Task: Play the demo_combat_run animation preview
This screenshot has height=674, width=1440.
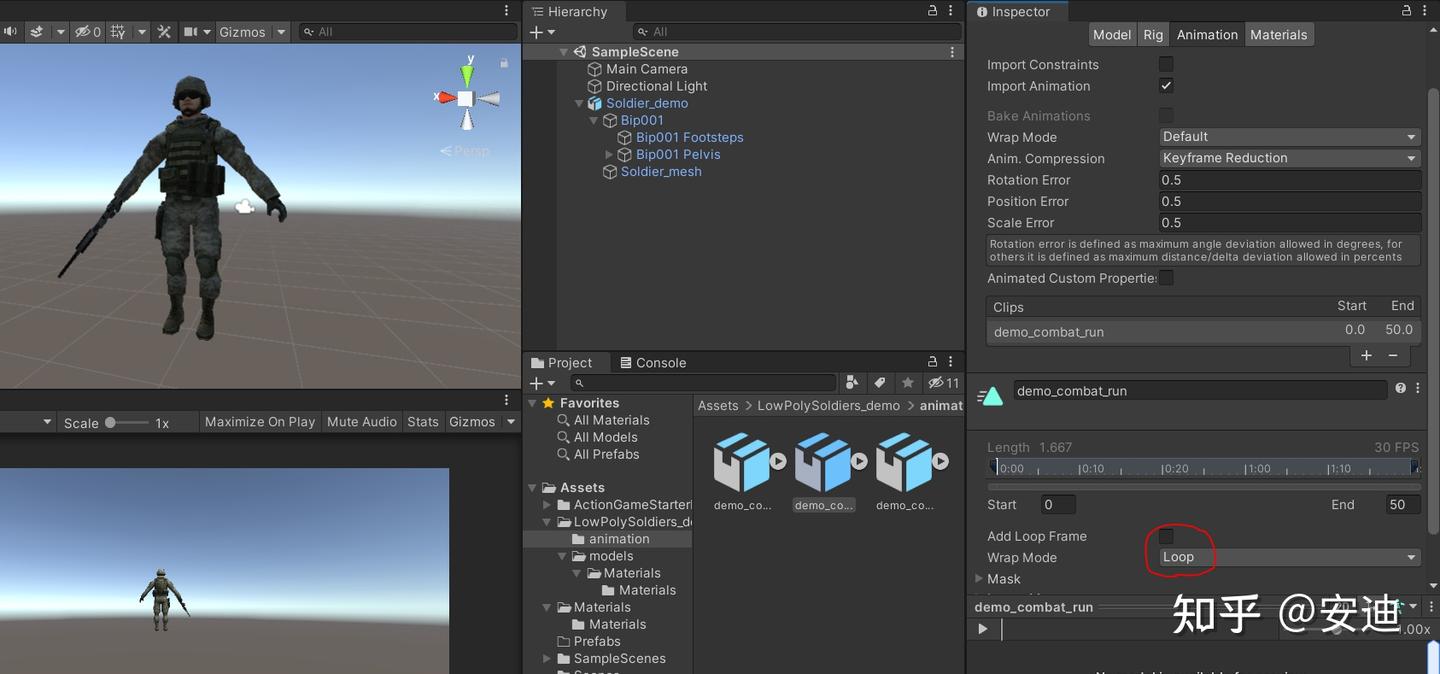Action: pos(982,629)
